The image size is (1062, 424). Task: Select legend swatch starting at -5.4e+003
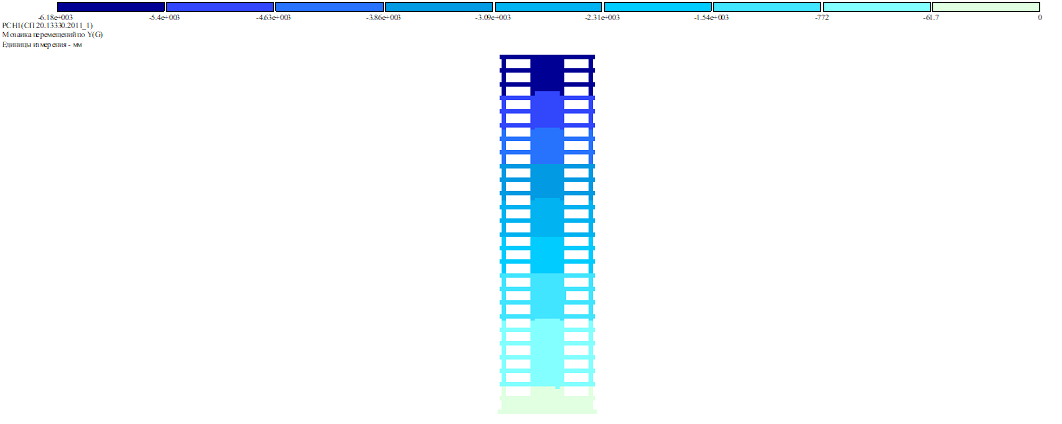(219, 7)
